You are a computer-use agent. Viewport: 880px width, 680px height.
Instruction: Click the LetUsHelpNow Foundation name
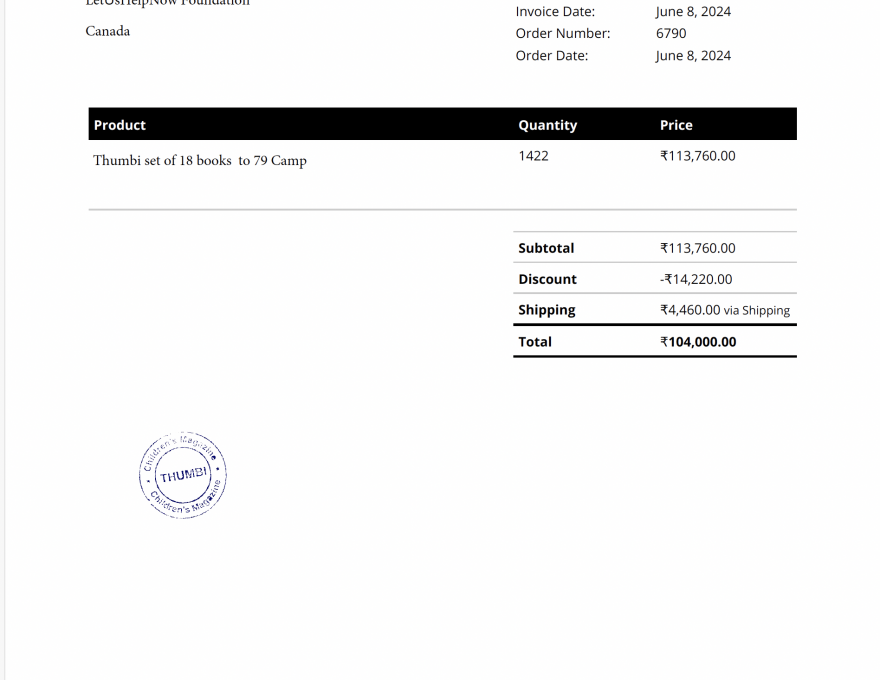(167, 3)
